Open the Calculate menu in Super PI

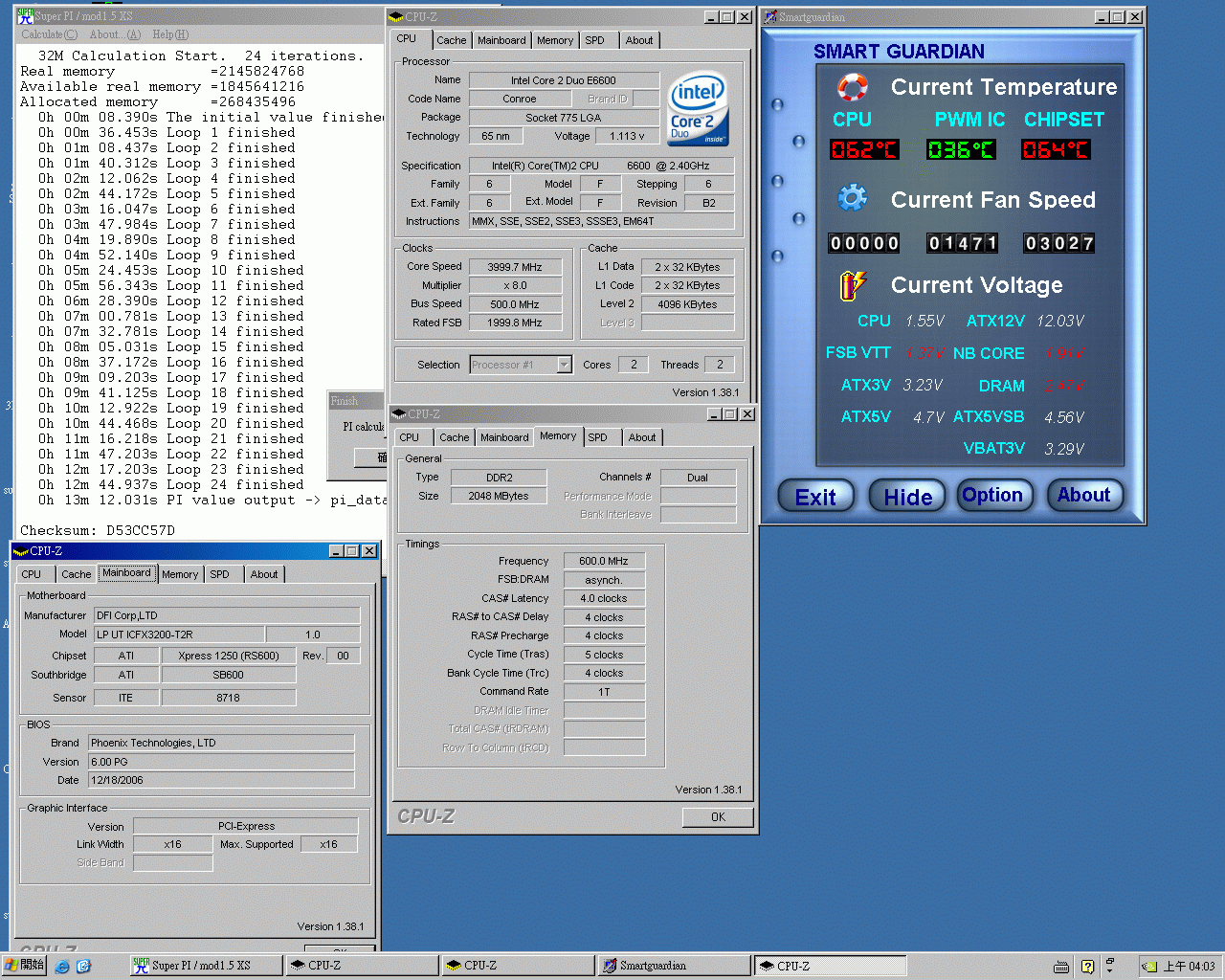[50, 34]
